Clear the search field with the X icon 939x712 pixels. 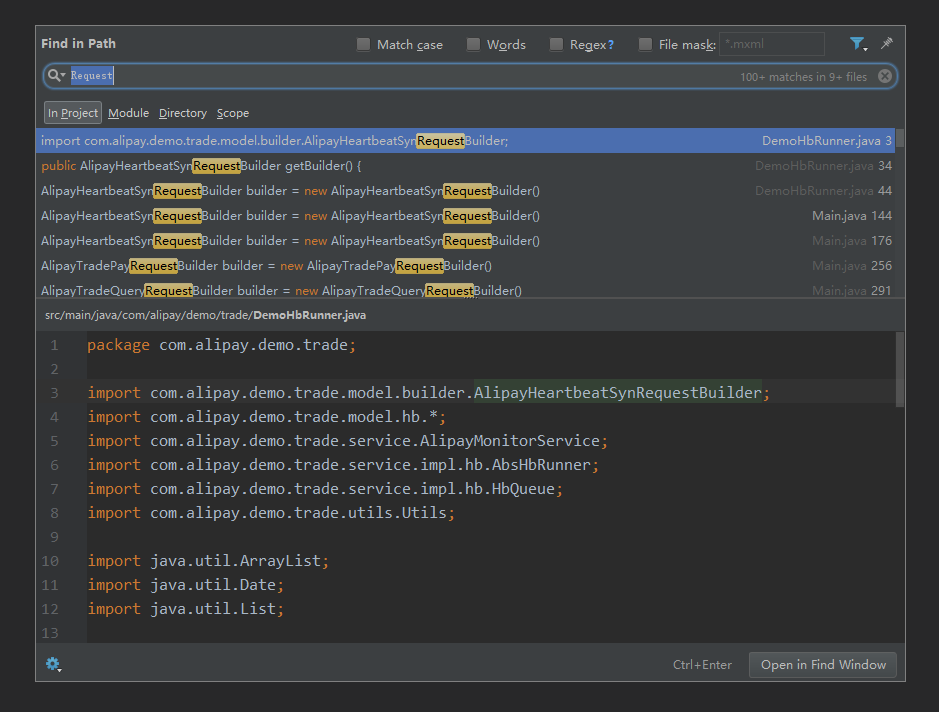[x=885, y=76]
